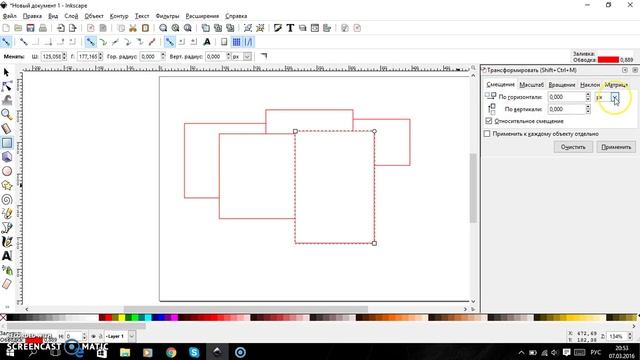Increase the zoom percentage spinner
This screenshot has width=640, height=360.
(x=630, y=334)
